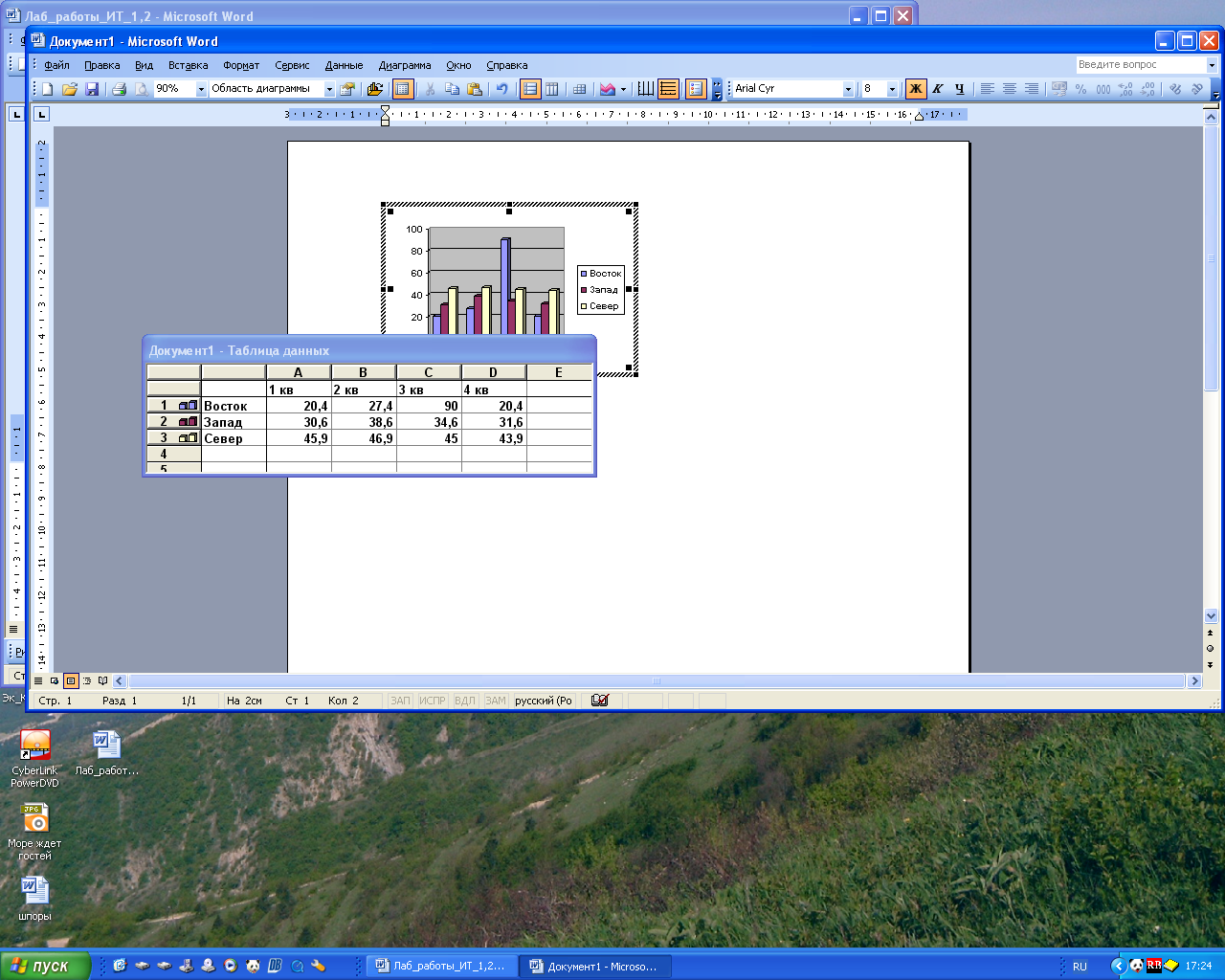Image resolution: width=1225 pixels, height=980 pixels.
Task: Create a new document from the toolbar
Action: pos(47,89)
